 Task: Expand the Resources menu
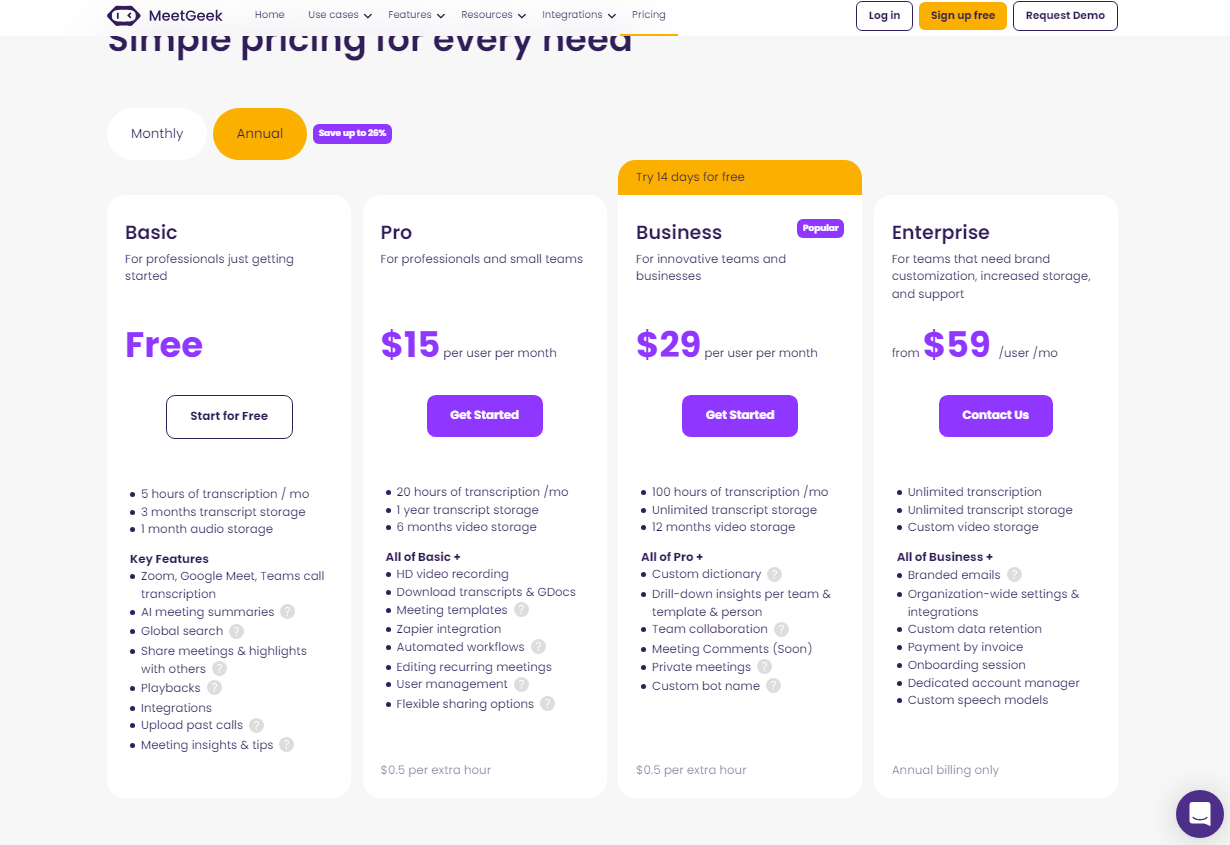click(494, 15)
